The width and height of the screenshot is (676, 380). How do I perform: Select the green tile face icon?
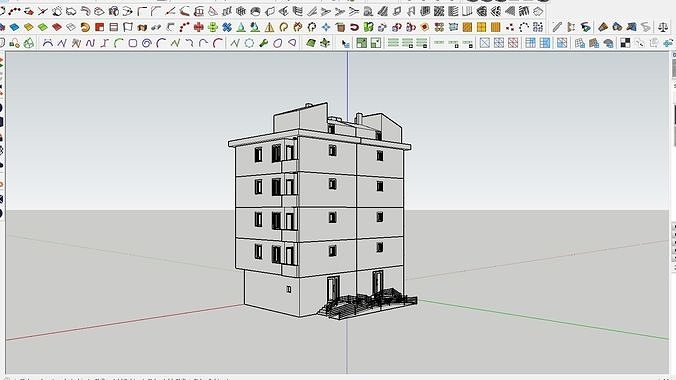pyautogui.click(x=43, y=28)
